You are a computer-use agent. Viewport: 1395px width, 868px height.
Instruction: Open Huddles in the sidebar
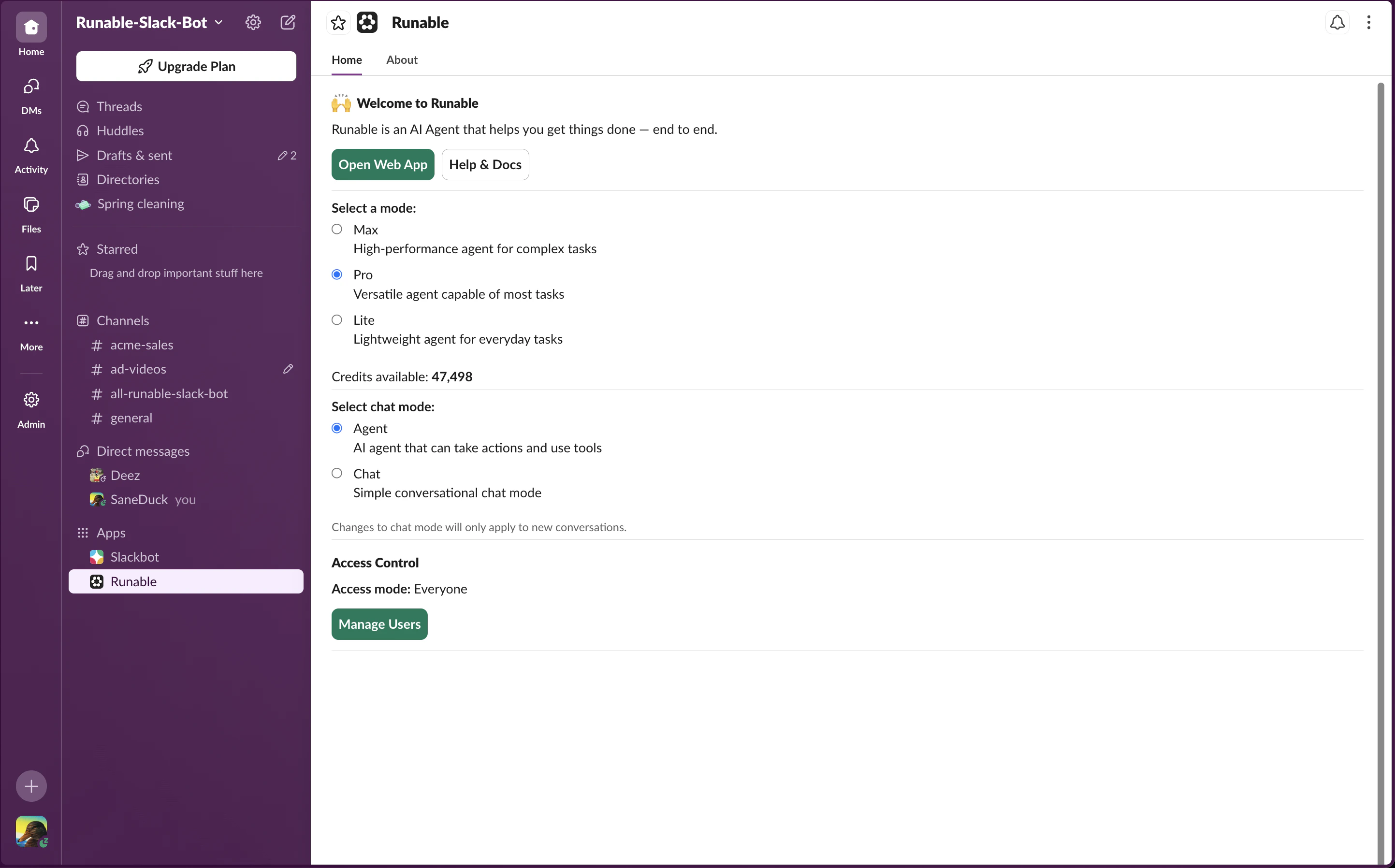186,131
